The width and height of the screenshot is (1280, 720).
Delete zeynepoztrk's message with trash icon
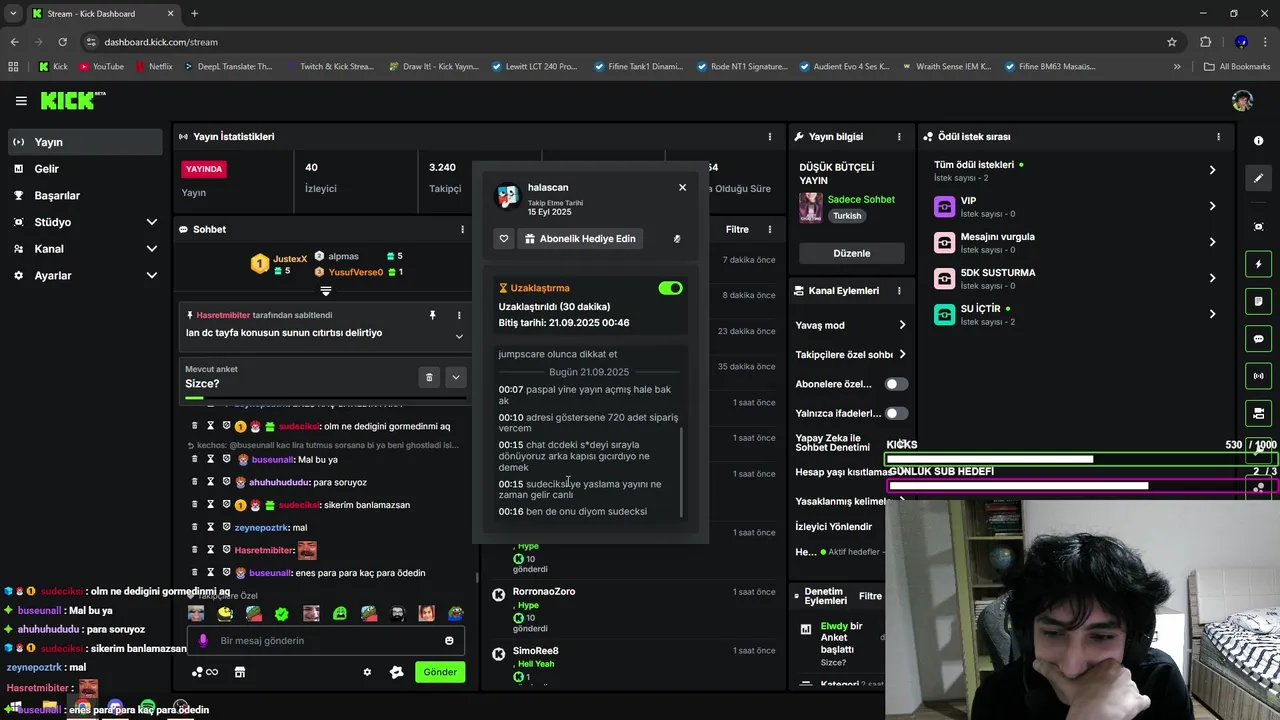[x=195, y=527]
